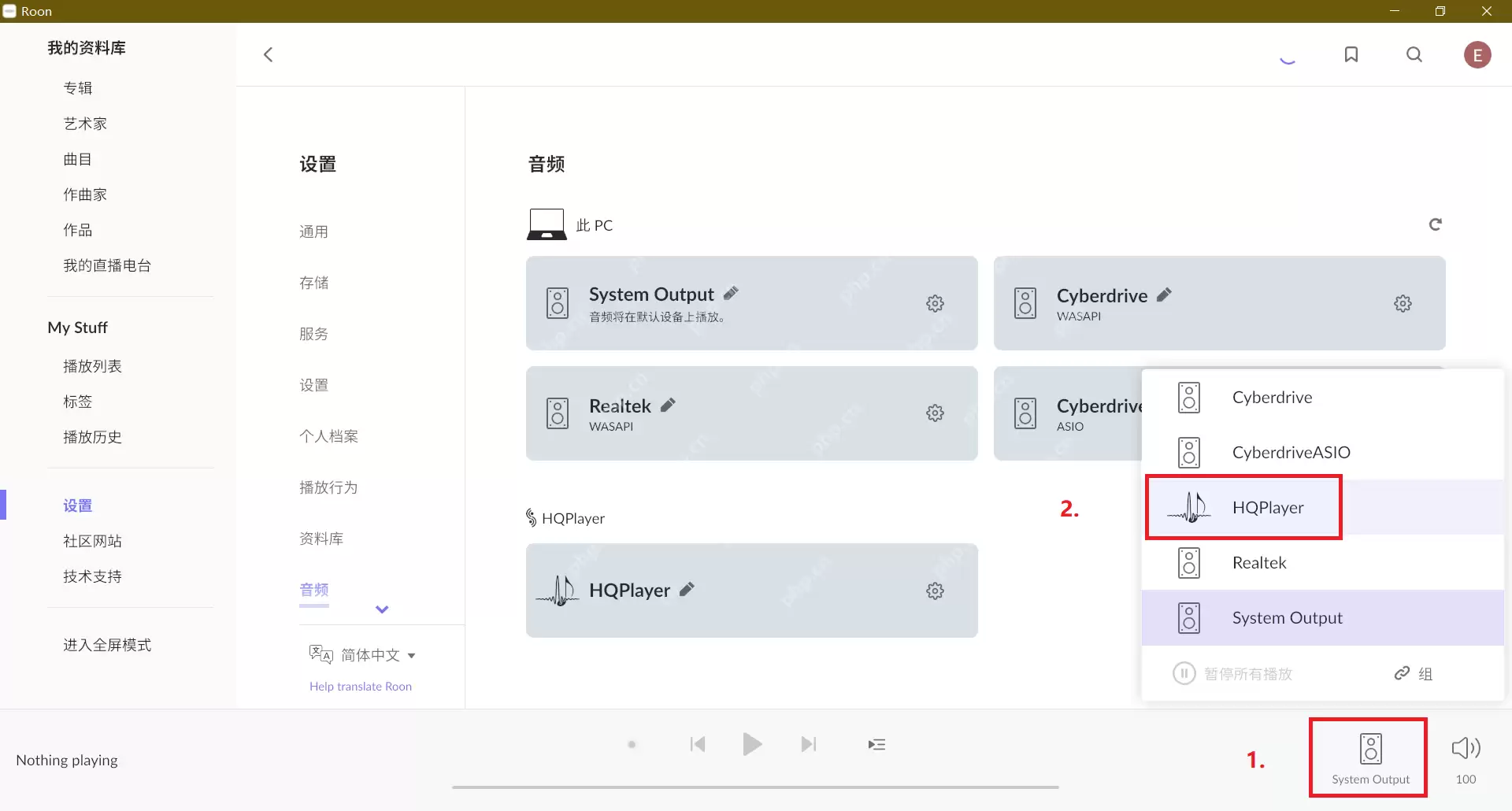The width and height of the screenshot is (1512, 811).
Task: Click the bookmark icon in the top bar
Action: tap(1351, 54)
